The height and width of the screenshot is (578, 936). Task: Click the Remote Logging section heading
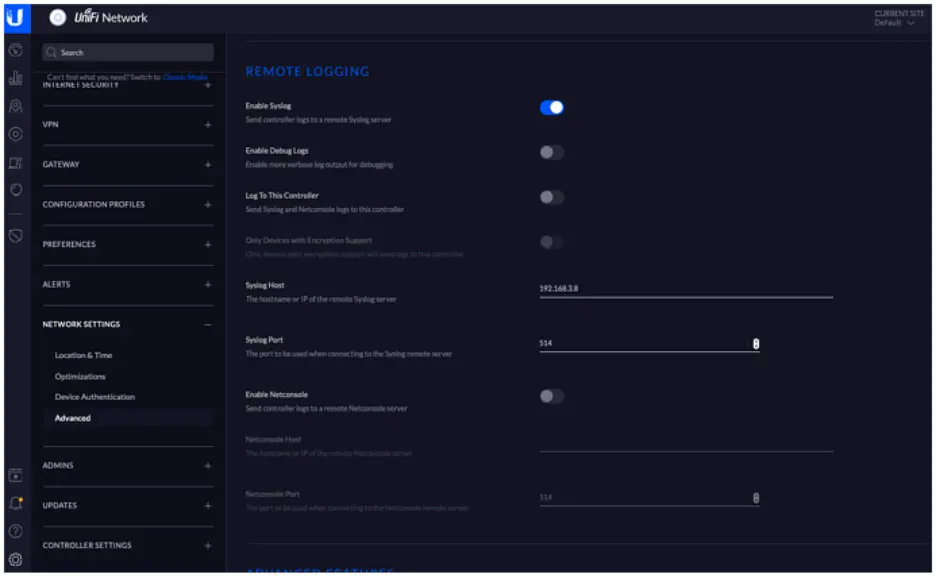307,72
